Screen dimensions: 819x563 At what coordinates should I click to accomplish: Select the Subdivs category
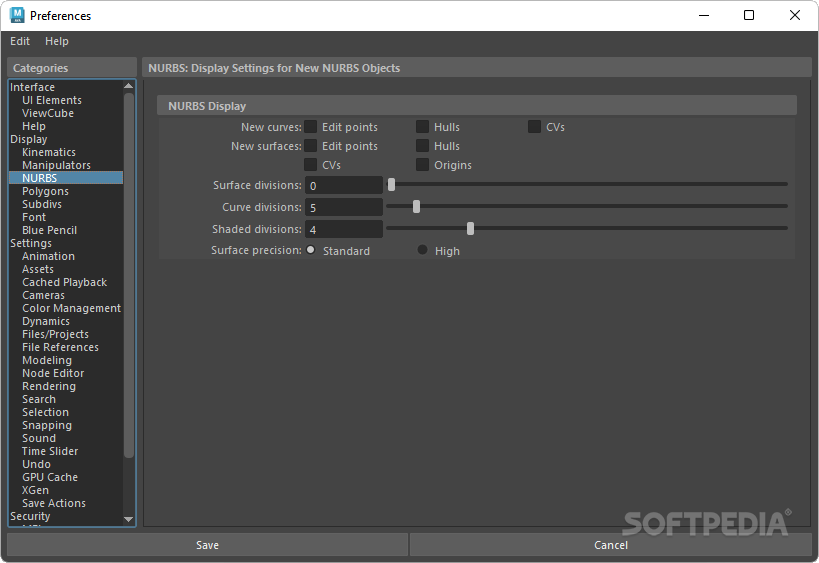click(42, 204)
